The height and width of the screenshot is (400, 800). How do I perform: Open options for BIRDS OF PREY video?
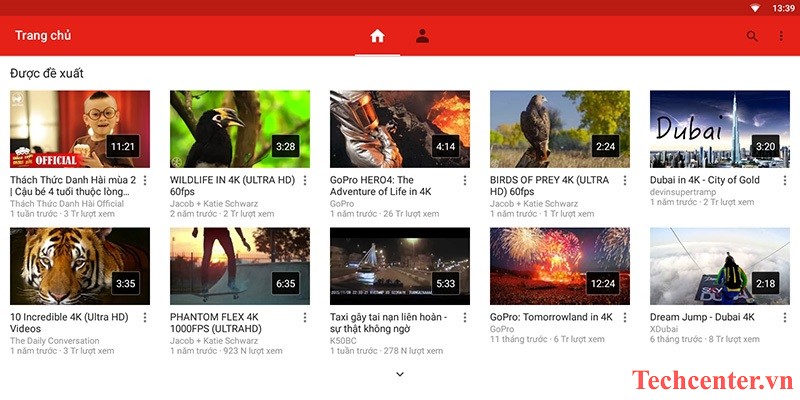(x=625, y=181)
